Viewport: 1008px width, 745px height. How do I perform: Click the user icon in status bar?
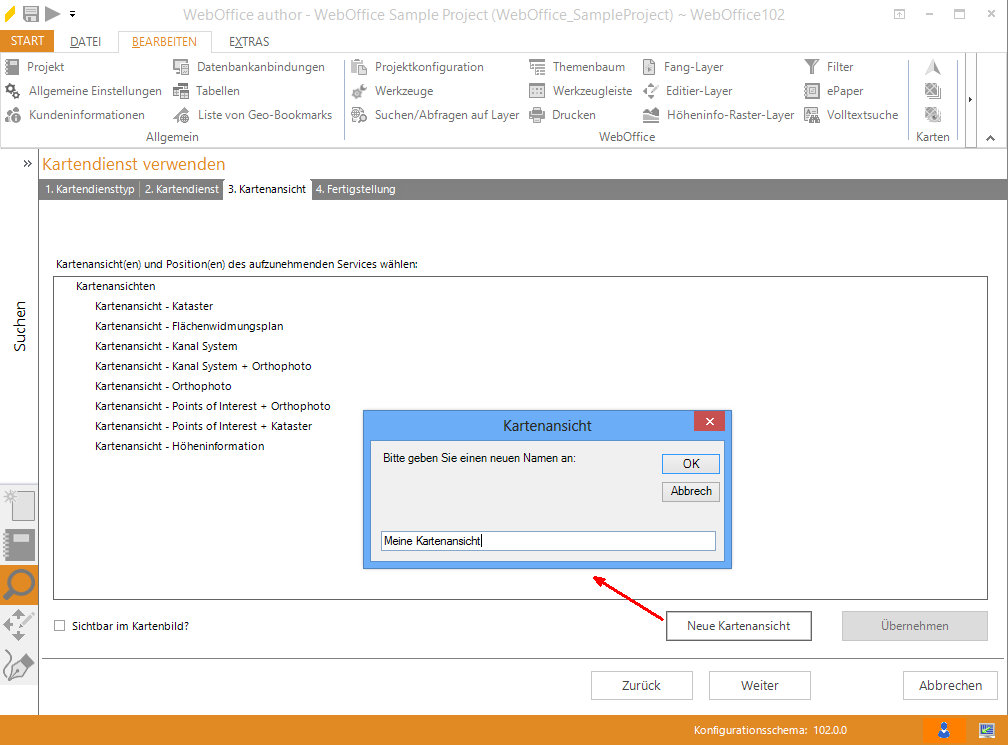click(943, 730)
